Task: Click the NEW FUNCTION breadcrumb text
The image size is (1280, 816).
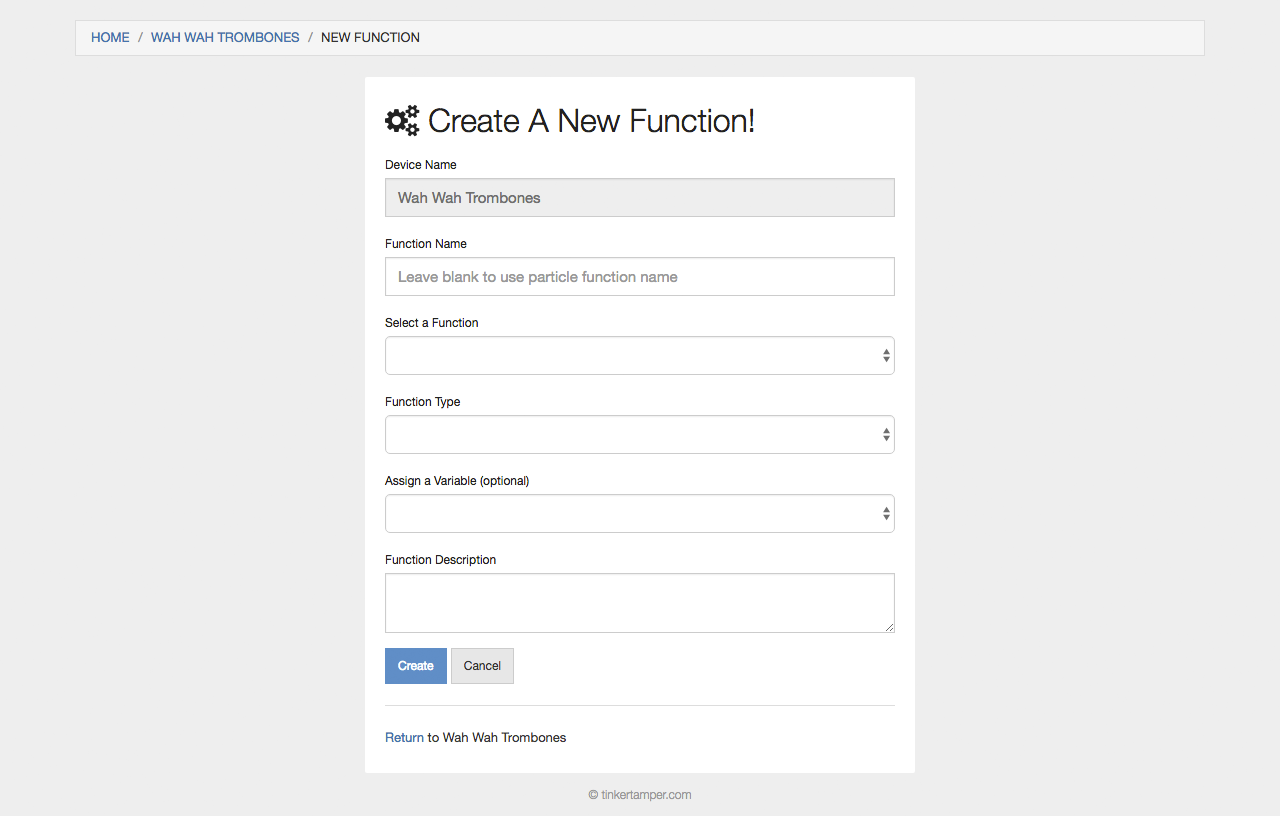Action: click(370, 37)
